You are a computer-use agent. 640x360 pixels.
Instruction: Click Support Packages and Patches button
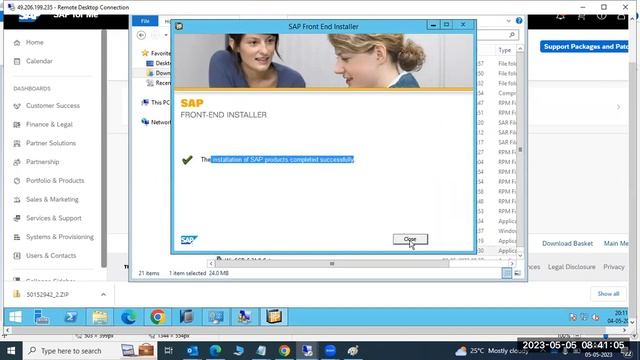584,47
